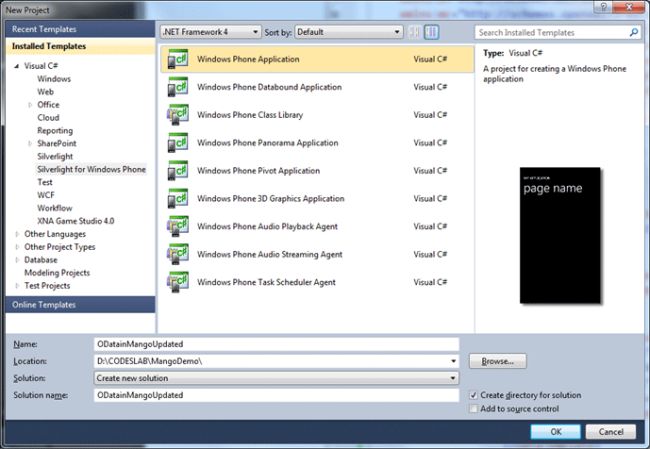Expand the Test Projects node
Screen dimensions: 650x449
coord(17,286)
